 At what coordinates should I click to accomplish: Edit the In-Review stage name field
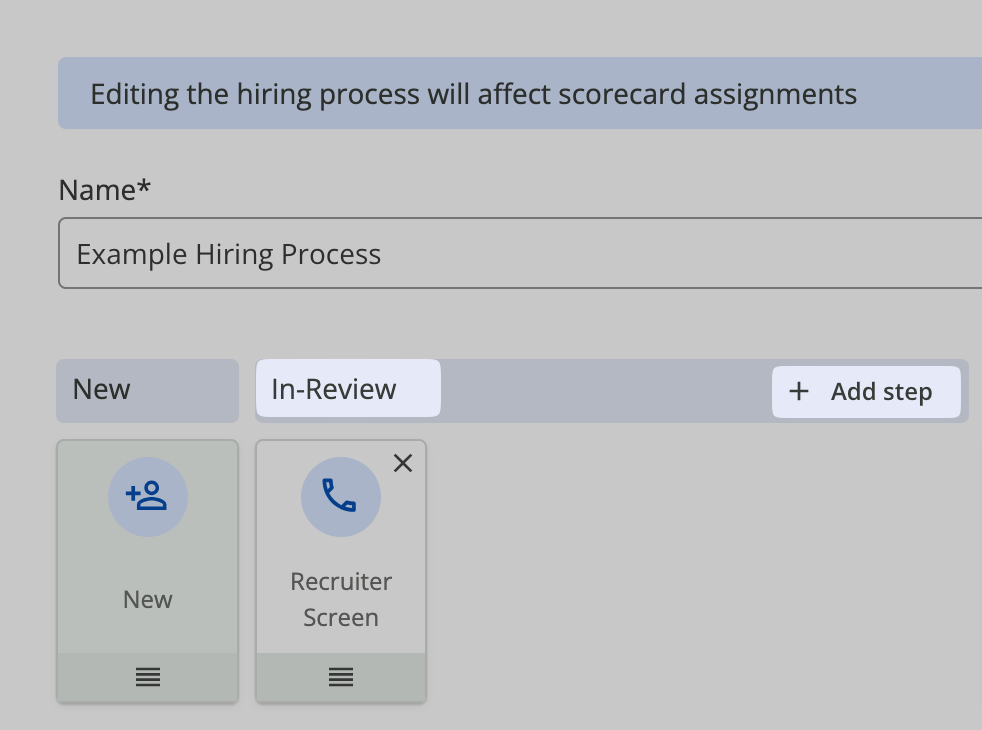[347, 388]
